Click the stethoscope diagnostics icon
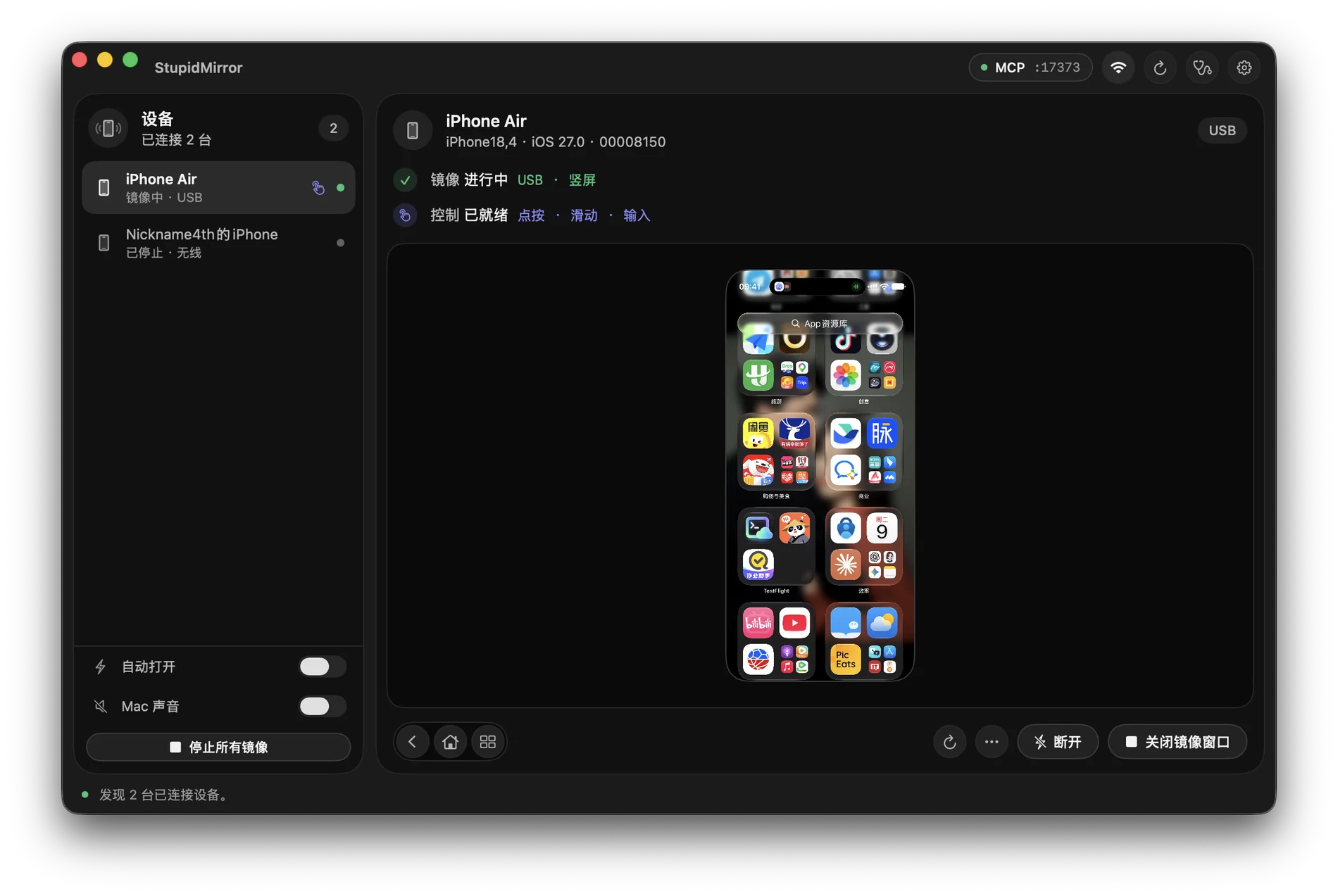 point(1202,68)
